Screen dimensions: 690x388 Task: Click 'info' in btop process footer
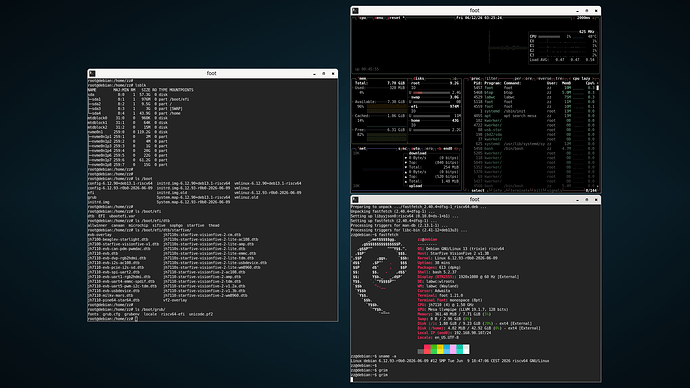[x=497, y=190]
